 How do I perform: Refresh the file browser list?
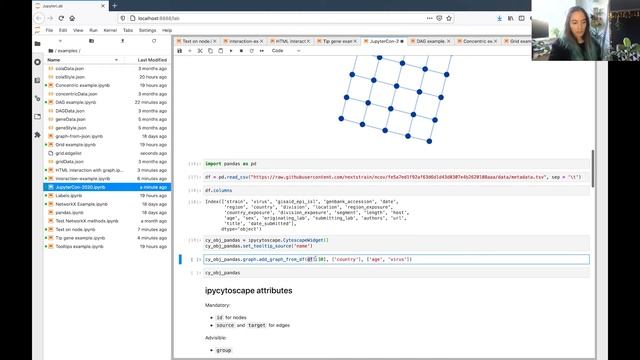click(x=154, y=41)
